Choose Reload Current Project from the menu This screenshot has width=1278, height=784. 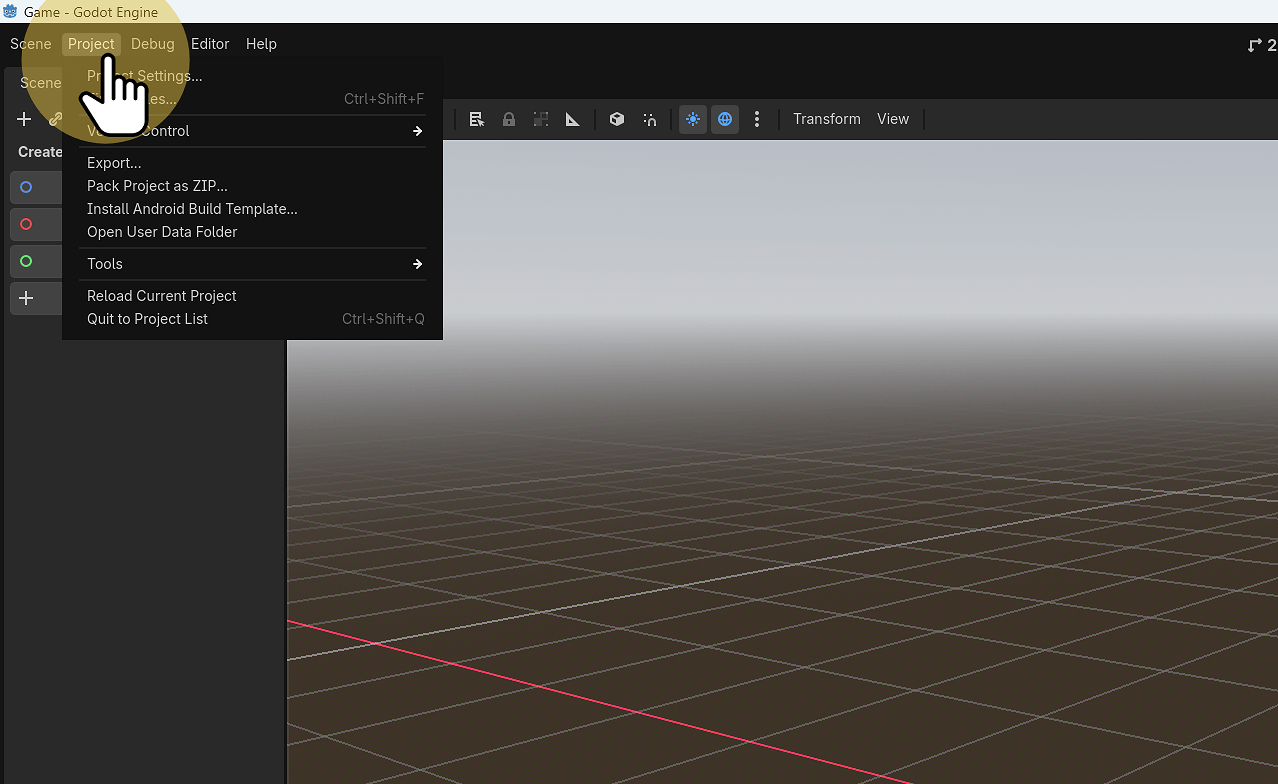161,295
